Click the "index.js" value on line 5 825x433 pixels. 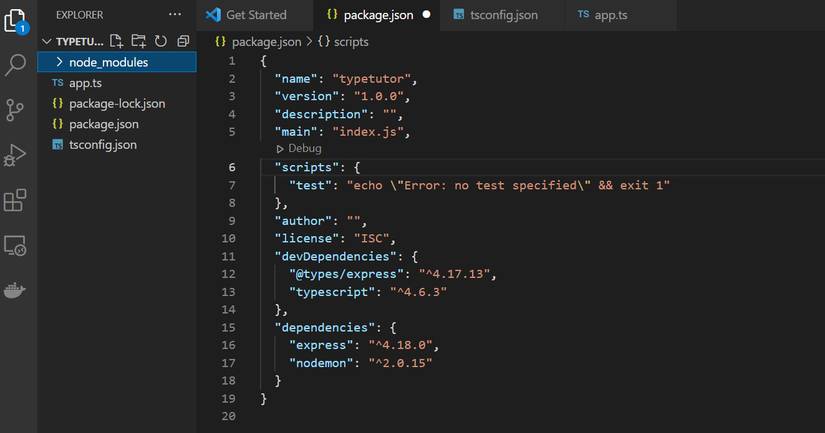[x=368, y=132]
